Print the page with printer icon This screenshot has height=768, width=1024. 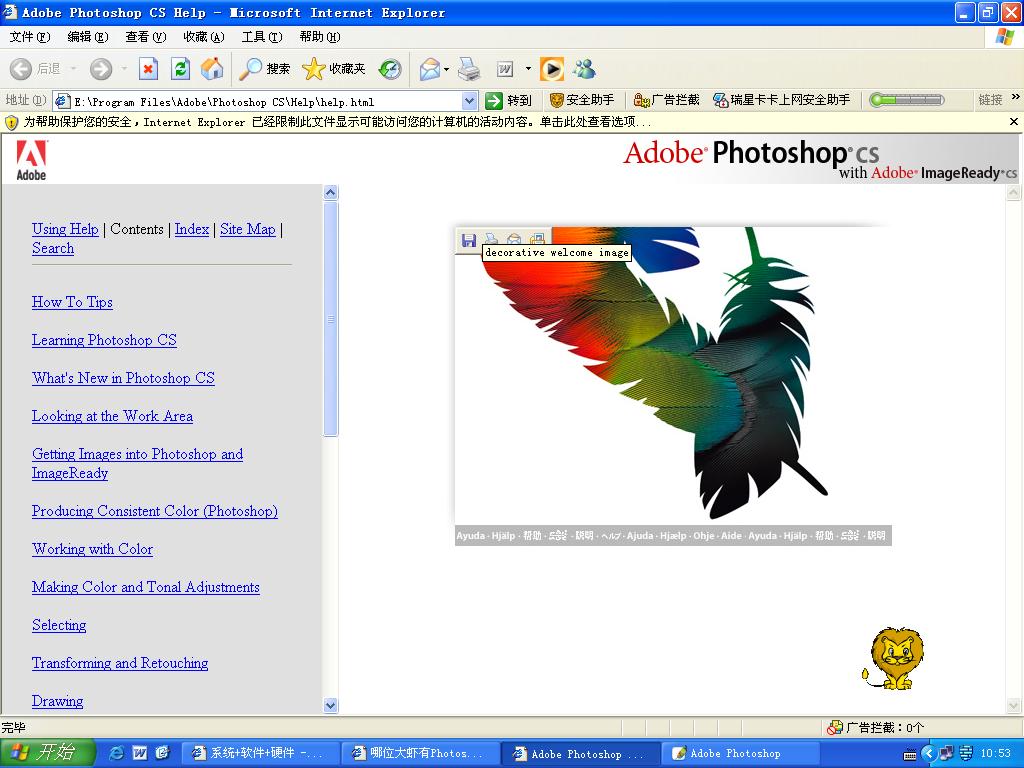(469, 69)
